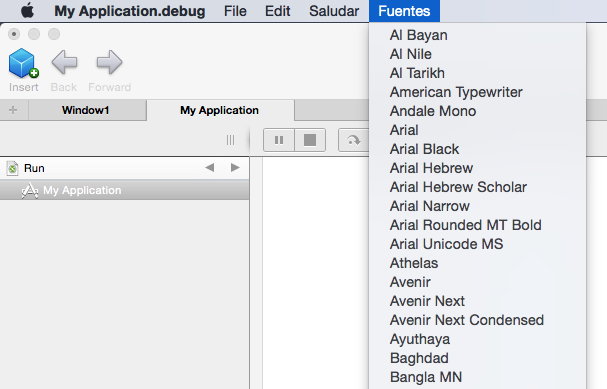Switch to the Window1 tab
607x389 pixels.
tap(86, 110)
